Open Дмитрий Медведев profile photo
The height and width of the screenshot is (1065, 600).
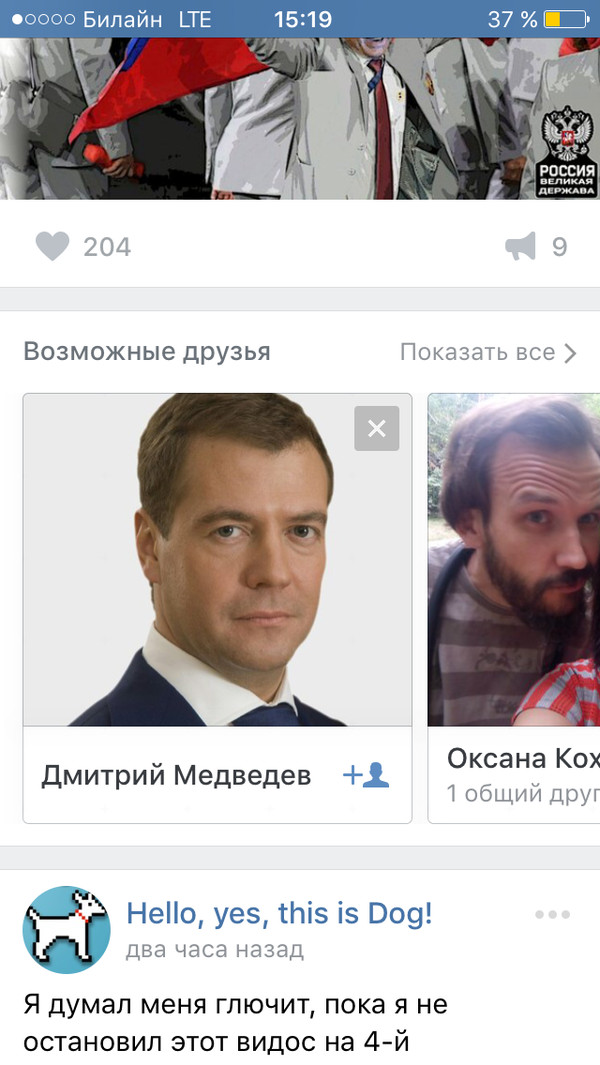point(217,560)
